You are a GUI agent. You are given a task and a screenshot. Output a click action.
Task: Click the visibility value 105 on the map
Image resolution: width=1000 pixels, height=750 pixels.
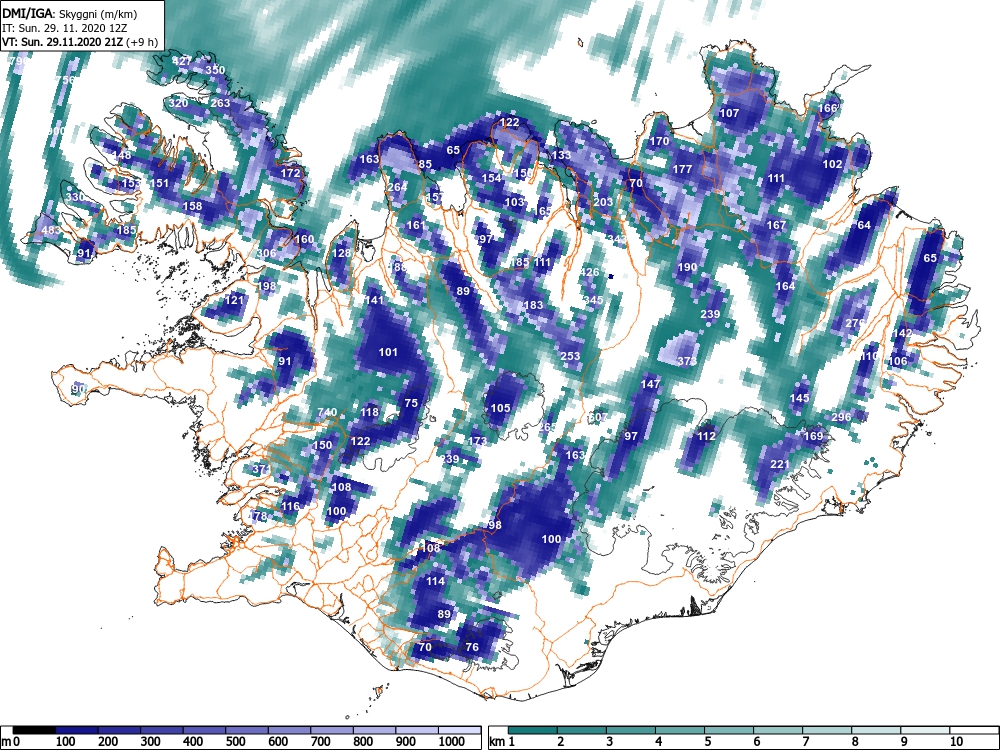[x=501, y=408]
